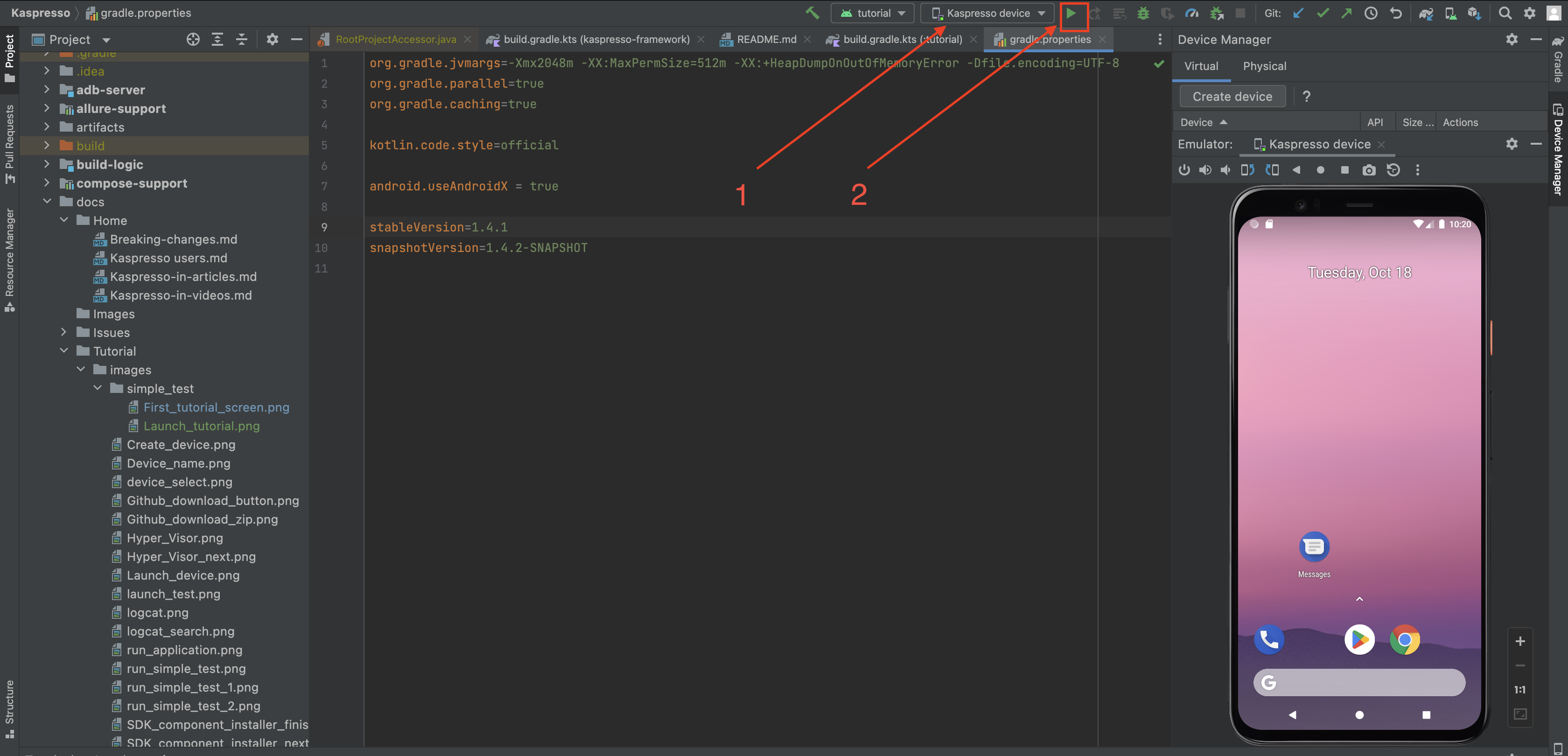Open the Kaspresso device selector dropdown
Viewport: 1568px width, 756px height.
[987, 13]
